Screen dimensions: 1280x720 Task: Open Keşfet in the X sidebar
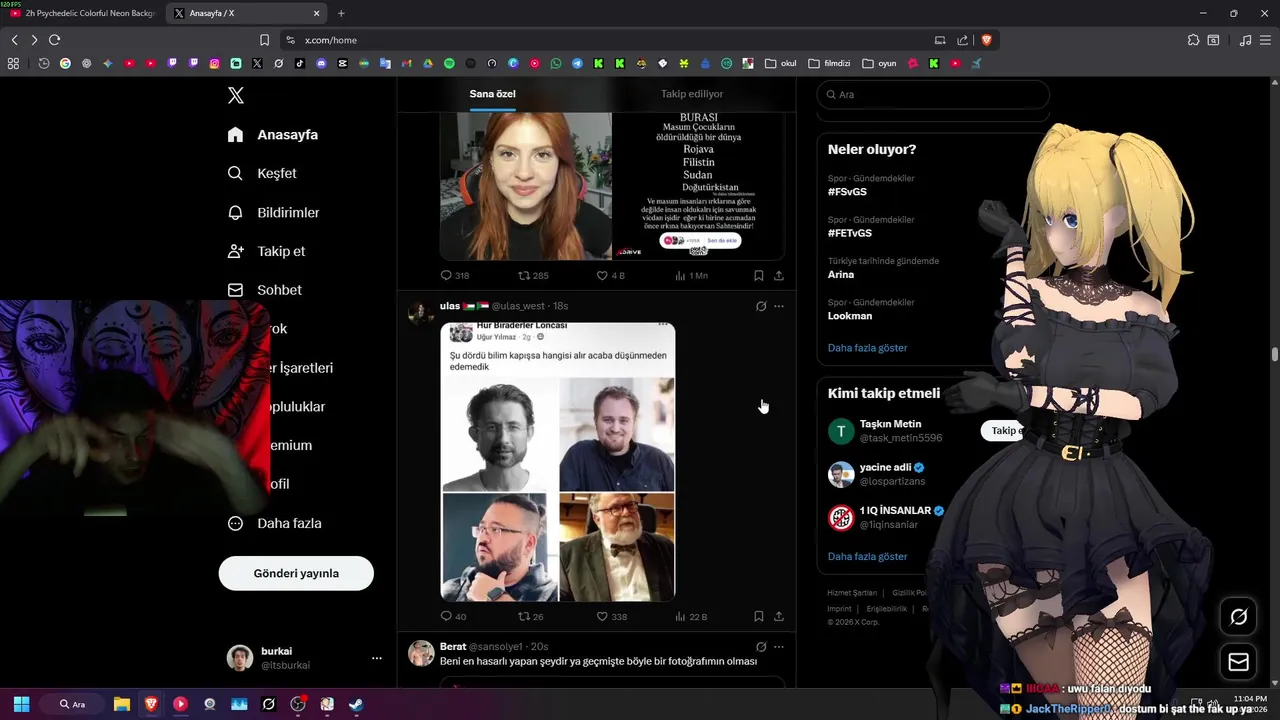coord(262,173)
